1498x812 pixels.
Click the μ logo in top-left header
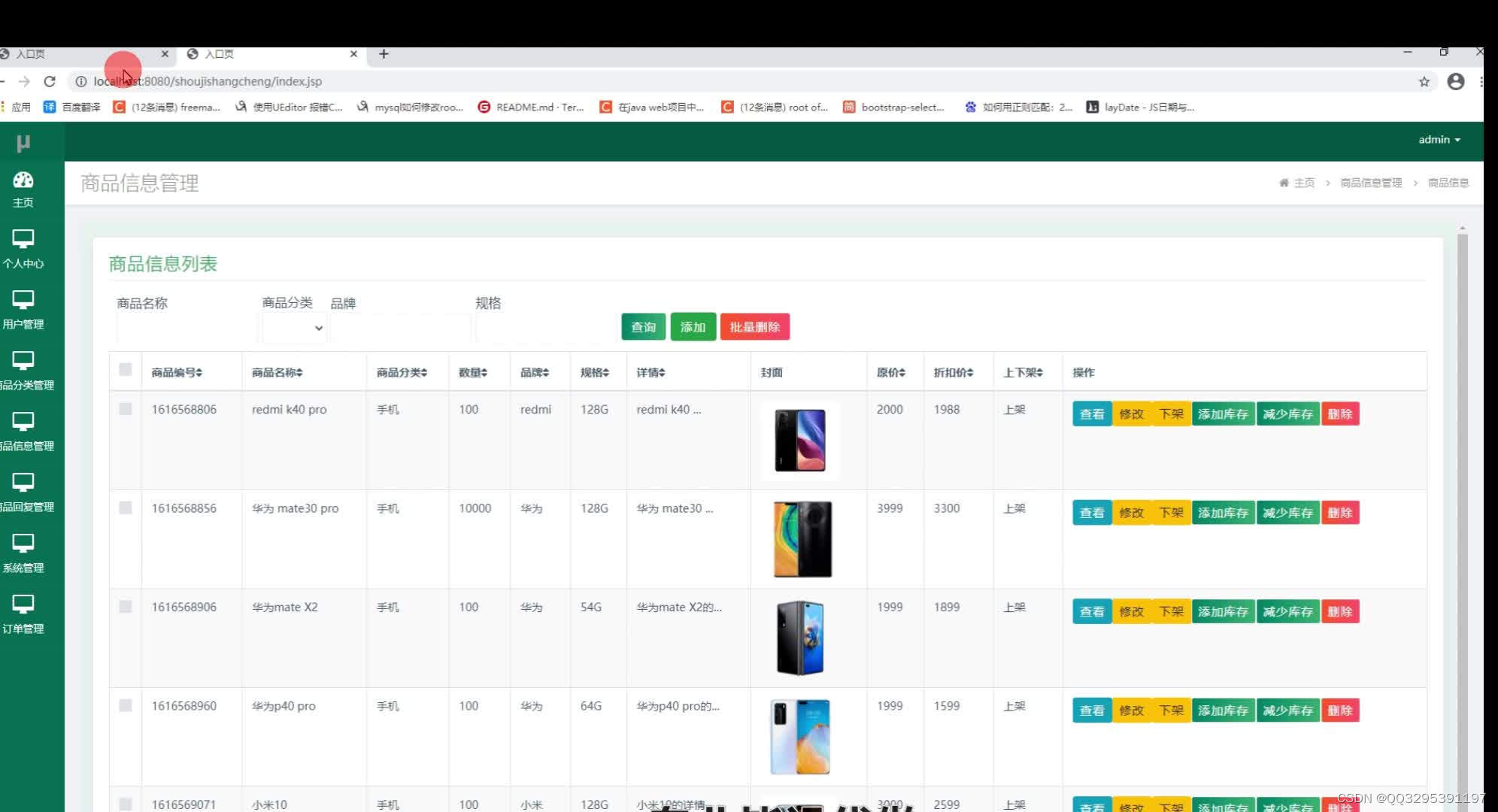pos(23,142)
